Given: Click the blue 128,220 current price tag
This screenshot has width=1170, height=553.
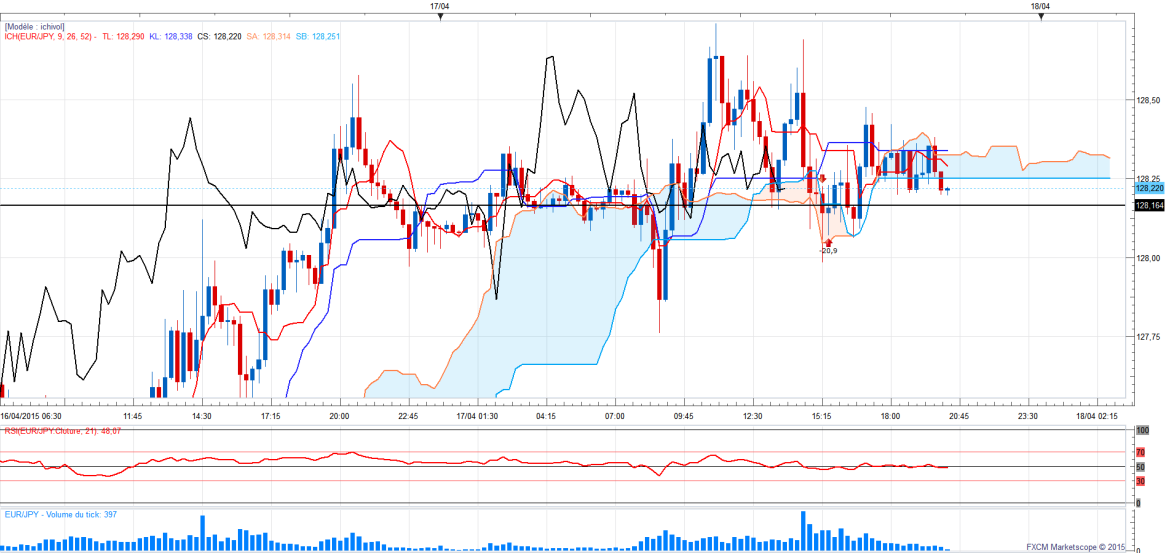Looking at the screenshot, I should pyautogui.click(x=1149, y=190).
